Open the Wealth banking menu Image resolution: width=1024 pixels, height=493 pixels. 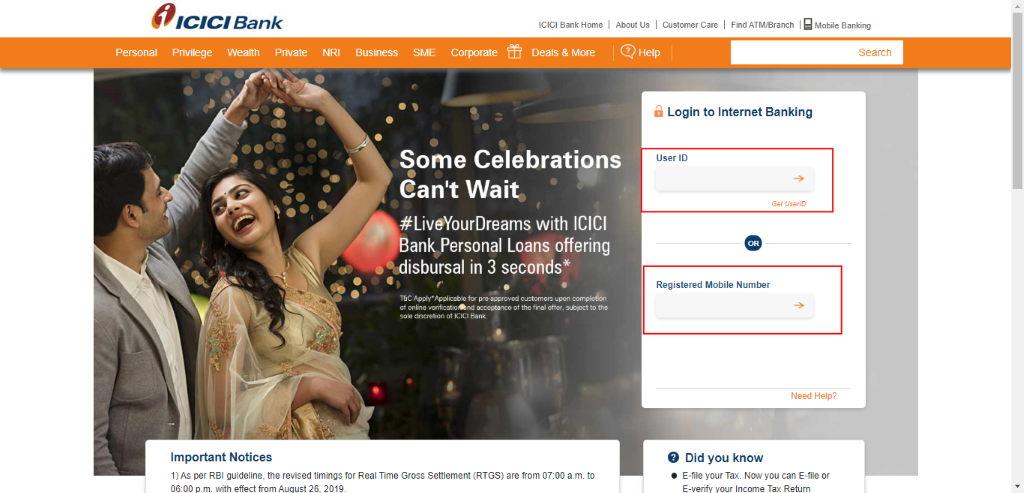coord(243,53)
